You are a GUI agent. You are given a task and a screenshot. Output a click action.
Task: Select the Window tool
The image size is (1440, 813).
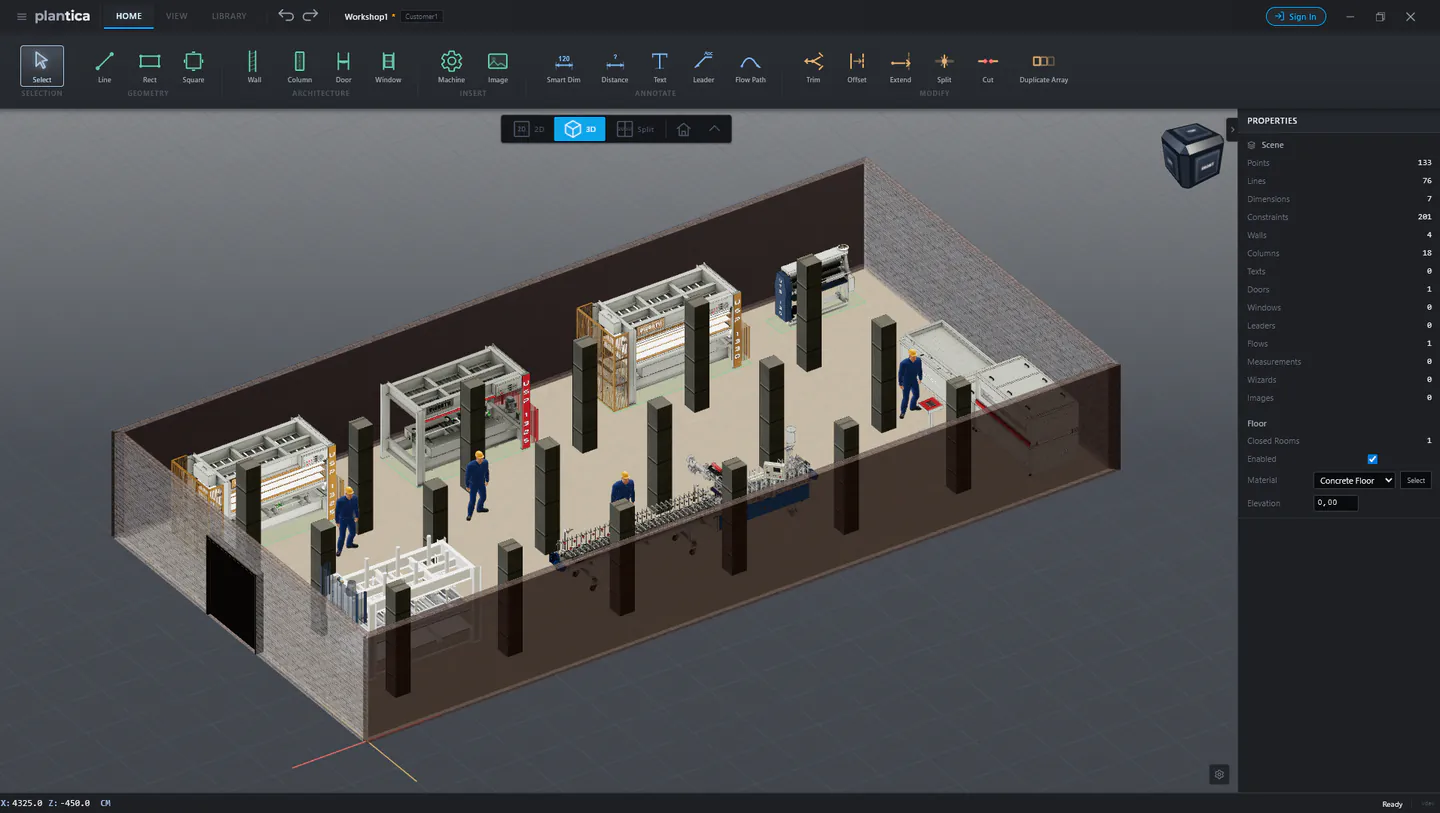coord(388,66)
